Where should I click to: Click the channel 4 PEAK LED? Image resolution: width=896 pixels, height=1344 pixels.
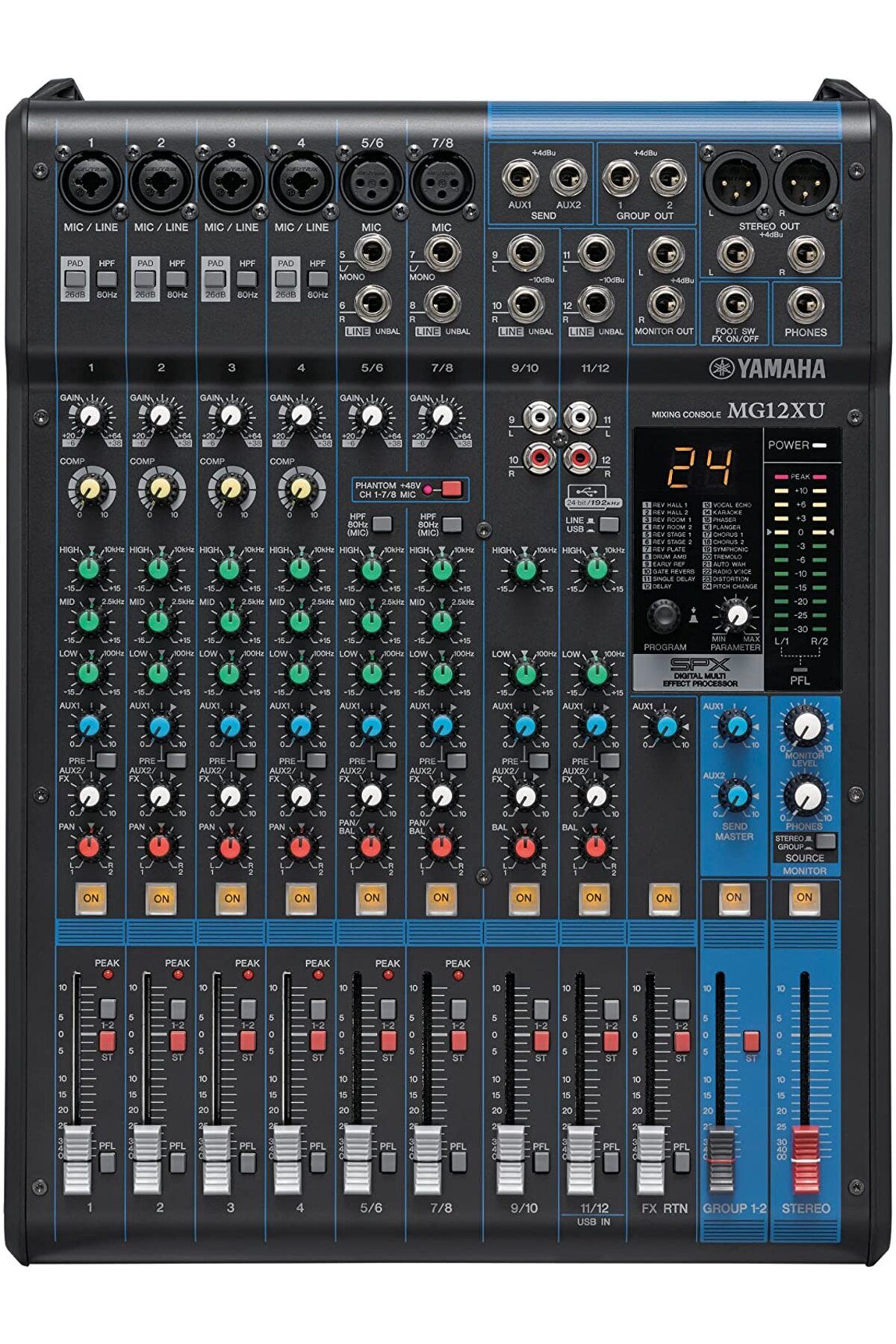[318, 975]
